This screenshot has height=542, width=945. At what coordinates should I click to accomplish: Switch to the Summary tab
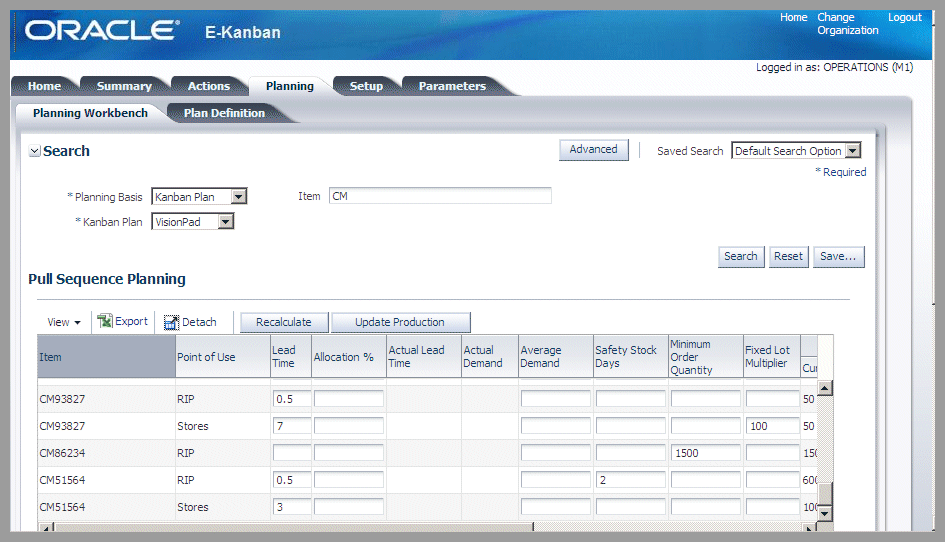[x=124, y=86]
